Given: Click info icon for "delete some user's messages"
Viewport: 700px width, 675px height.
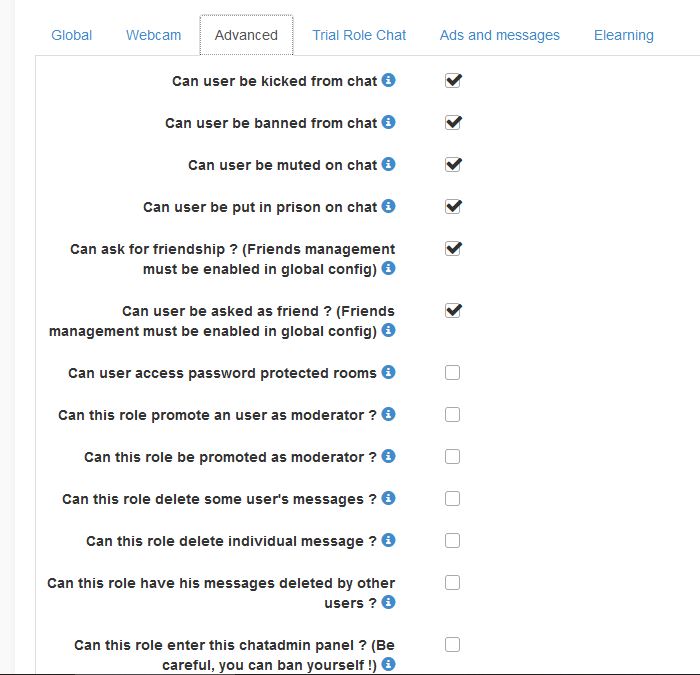Looking at the screenshot, I should 389,498.
